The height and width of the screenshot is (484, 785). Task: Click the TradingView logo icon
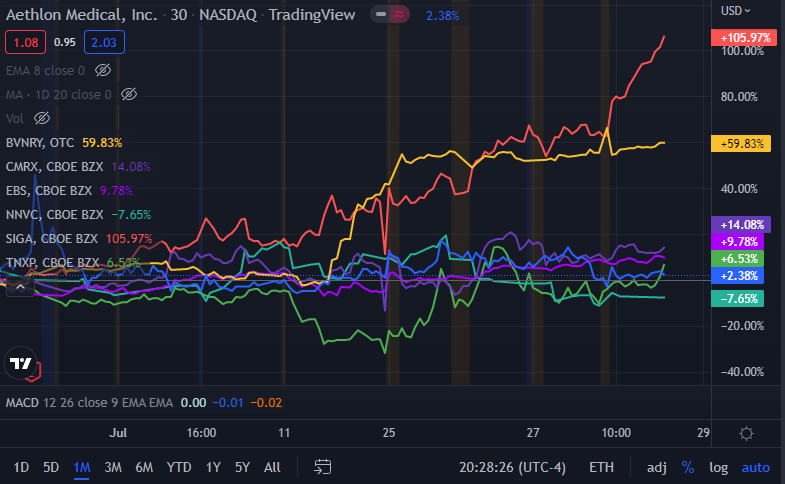click(x=21, y=363)
